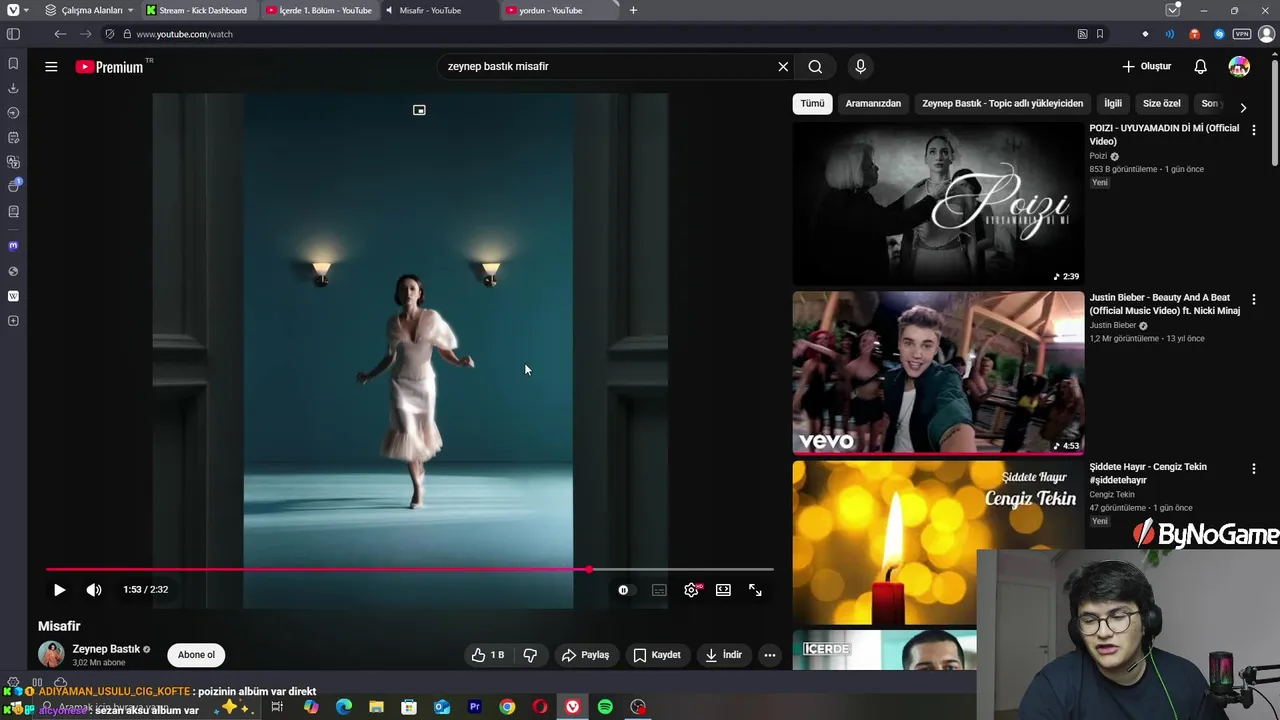Image resolution: width=1280 pixels, height=720 pixels.
Task: Start voice search with microphone icon
Action: coord(860,67)
